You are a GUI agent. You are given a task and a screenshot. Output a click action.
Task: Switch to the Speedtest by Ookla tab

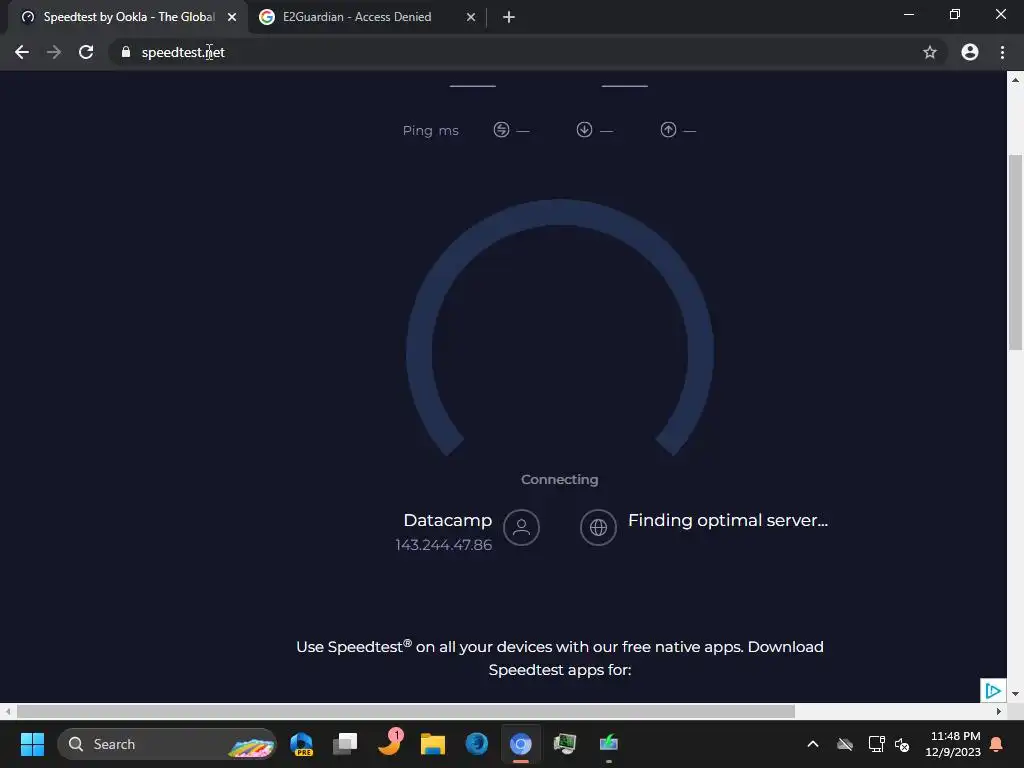point(129,17)
